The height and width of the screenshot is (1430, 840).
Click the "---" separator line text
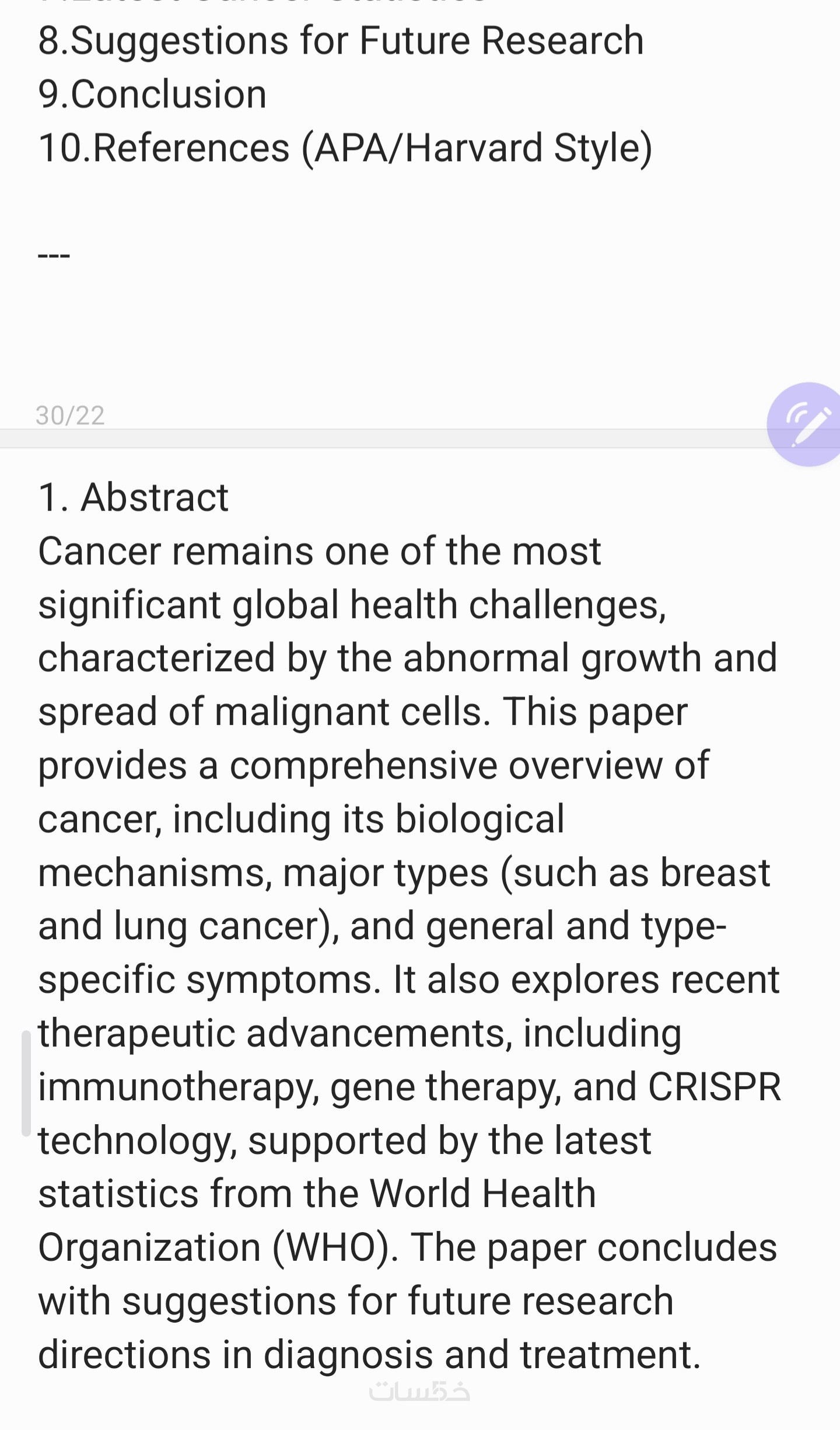[54, 255]
